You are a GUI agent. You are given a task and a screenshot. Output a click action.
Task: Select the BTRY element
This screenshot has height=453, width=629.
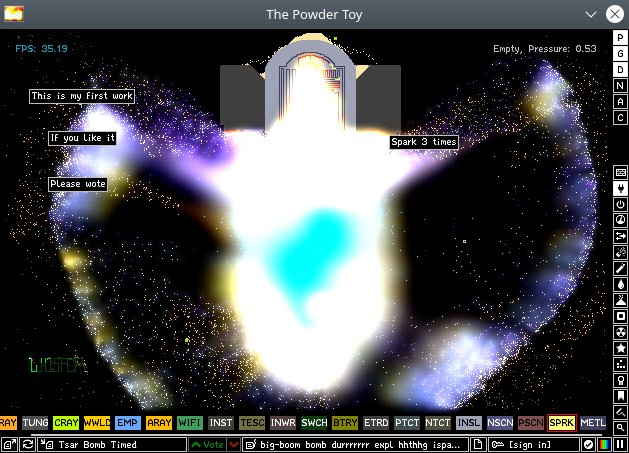tap(345, 423)
